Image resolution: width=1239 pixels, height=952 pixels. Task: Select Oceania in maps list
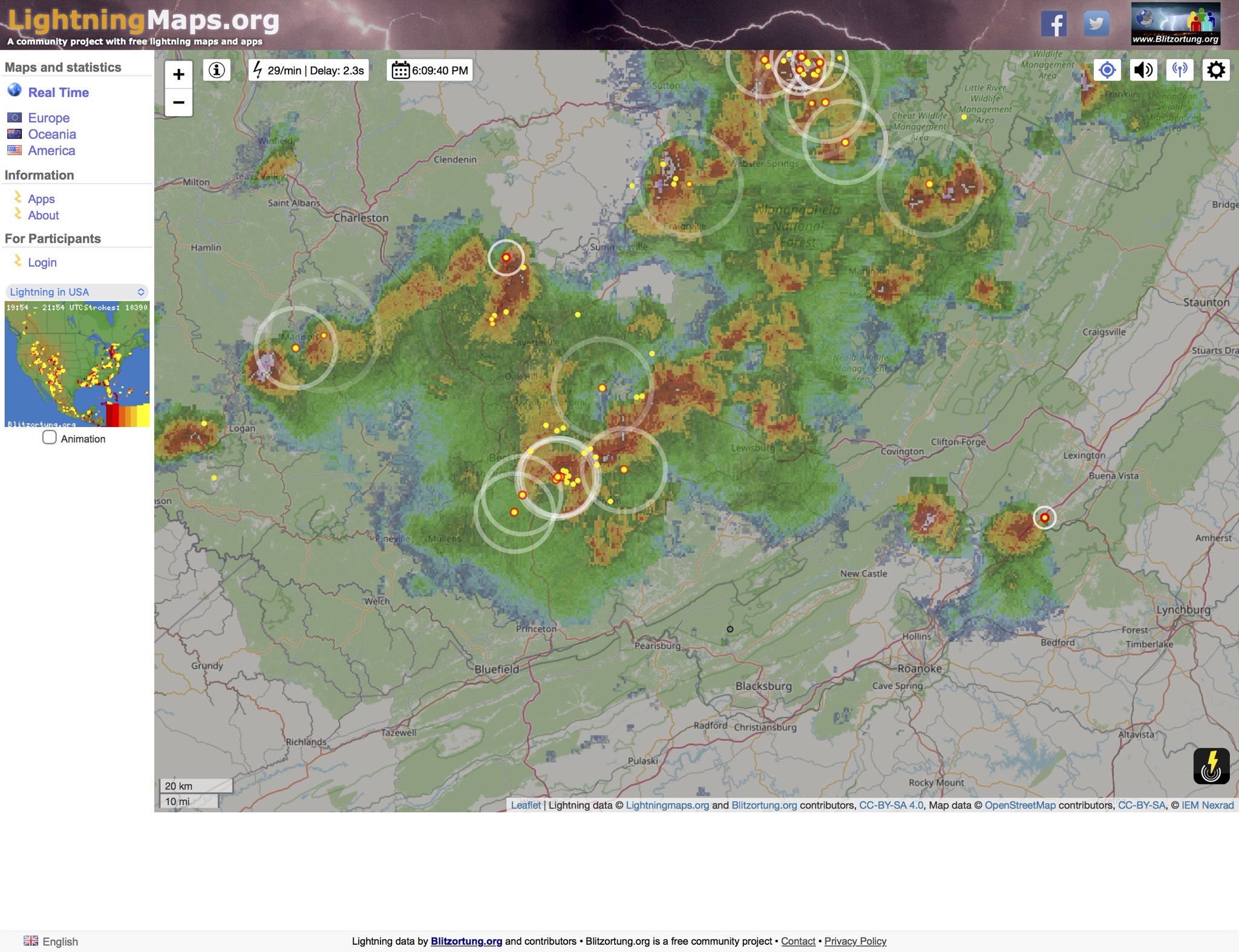point(52,134)
